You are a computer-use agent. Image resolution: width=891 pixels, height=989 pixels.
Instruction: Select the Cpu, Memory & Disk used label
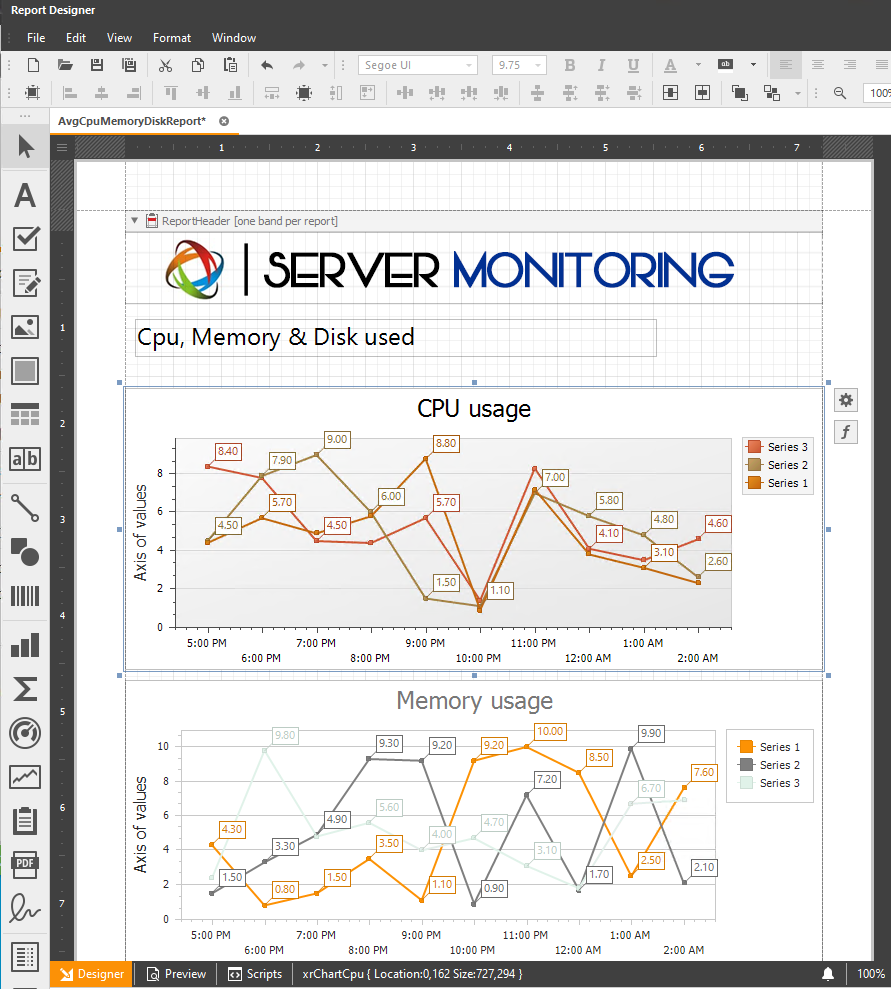pos(396,337)
